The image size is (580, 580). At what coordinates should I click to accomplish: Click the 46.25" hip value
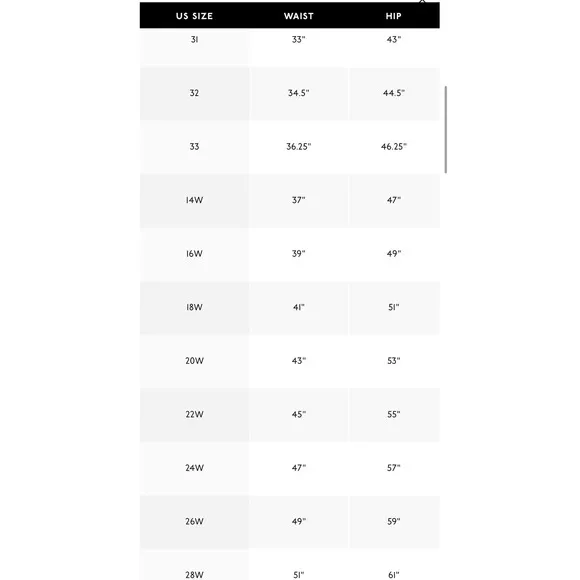tap(394, 147)
